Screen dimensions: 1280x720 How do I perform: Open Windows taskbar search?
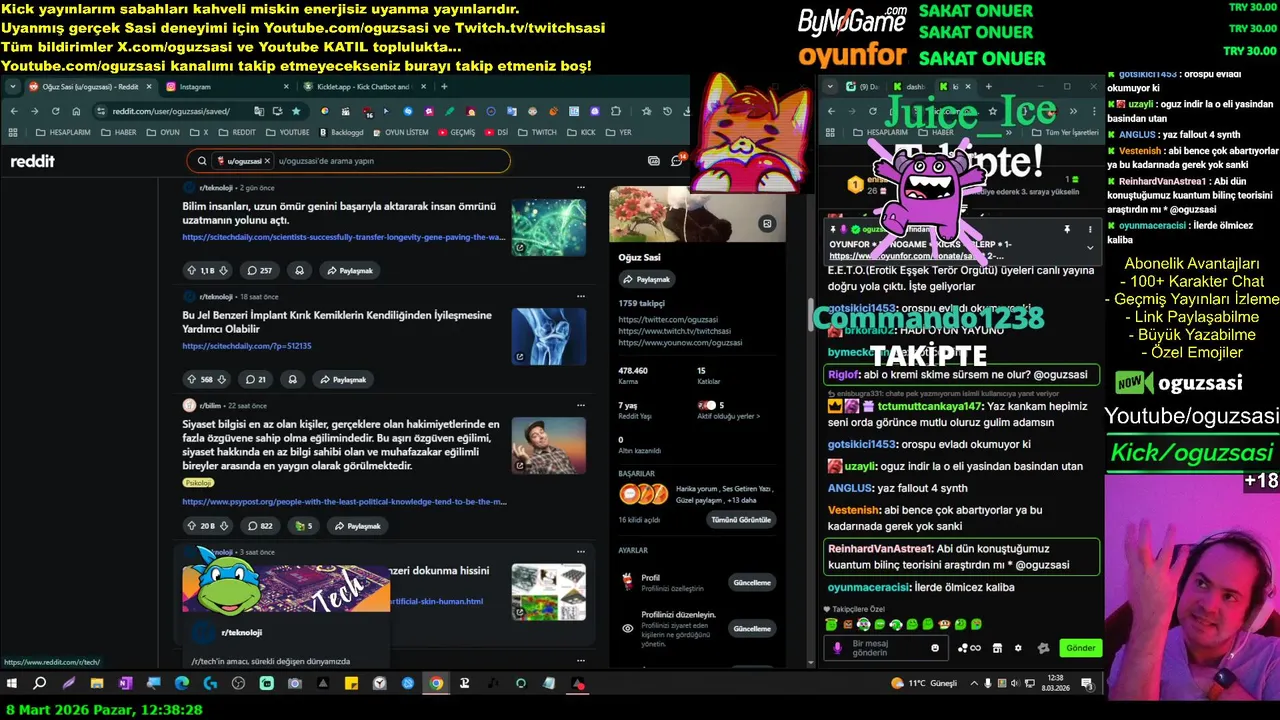pyautogui.click(x=40, y=684)
